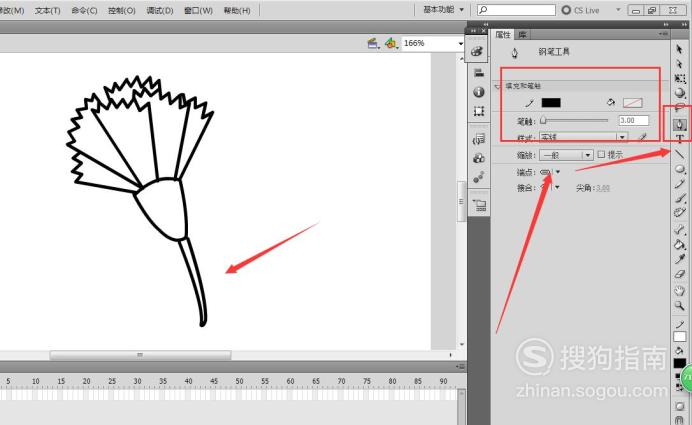Screen dimensions: 692x425
Task: Click the toolbox white stroke color swatch
Action: click(680, 336)
